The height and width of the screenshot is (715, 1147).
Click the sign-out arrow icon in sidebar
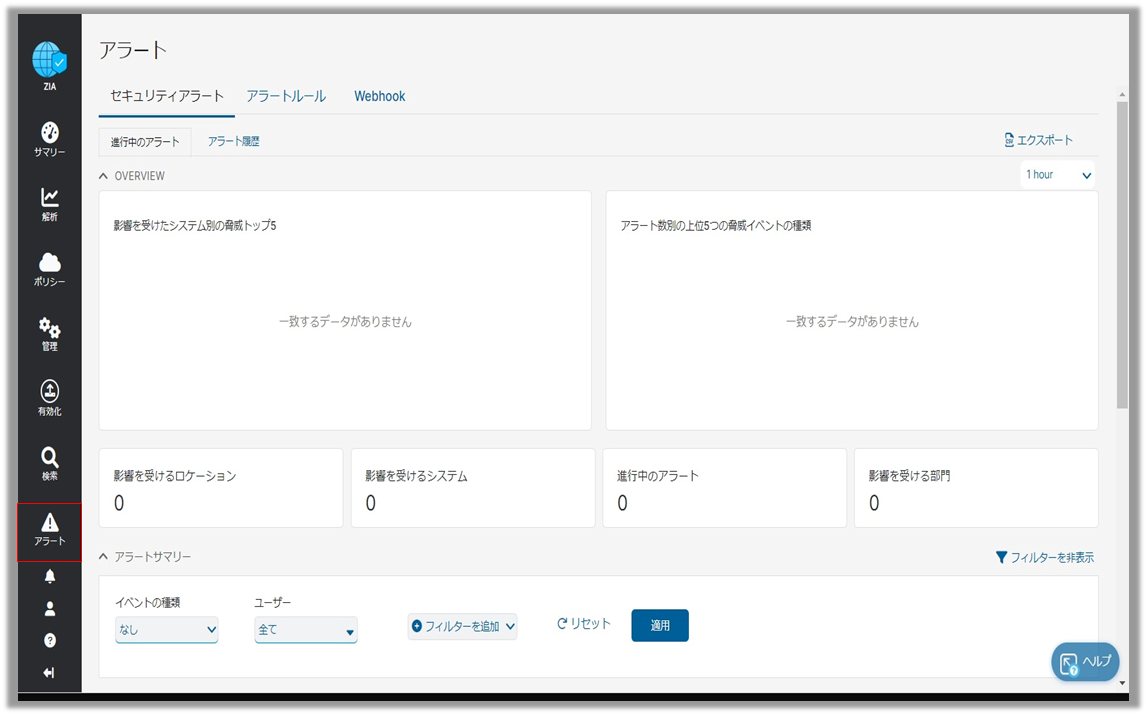click(x=49, y=673)
